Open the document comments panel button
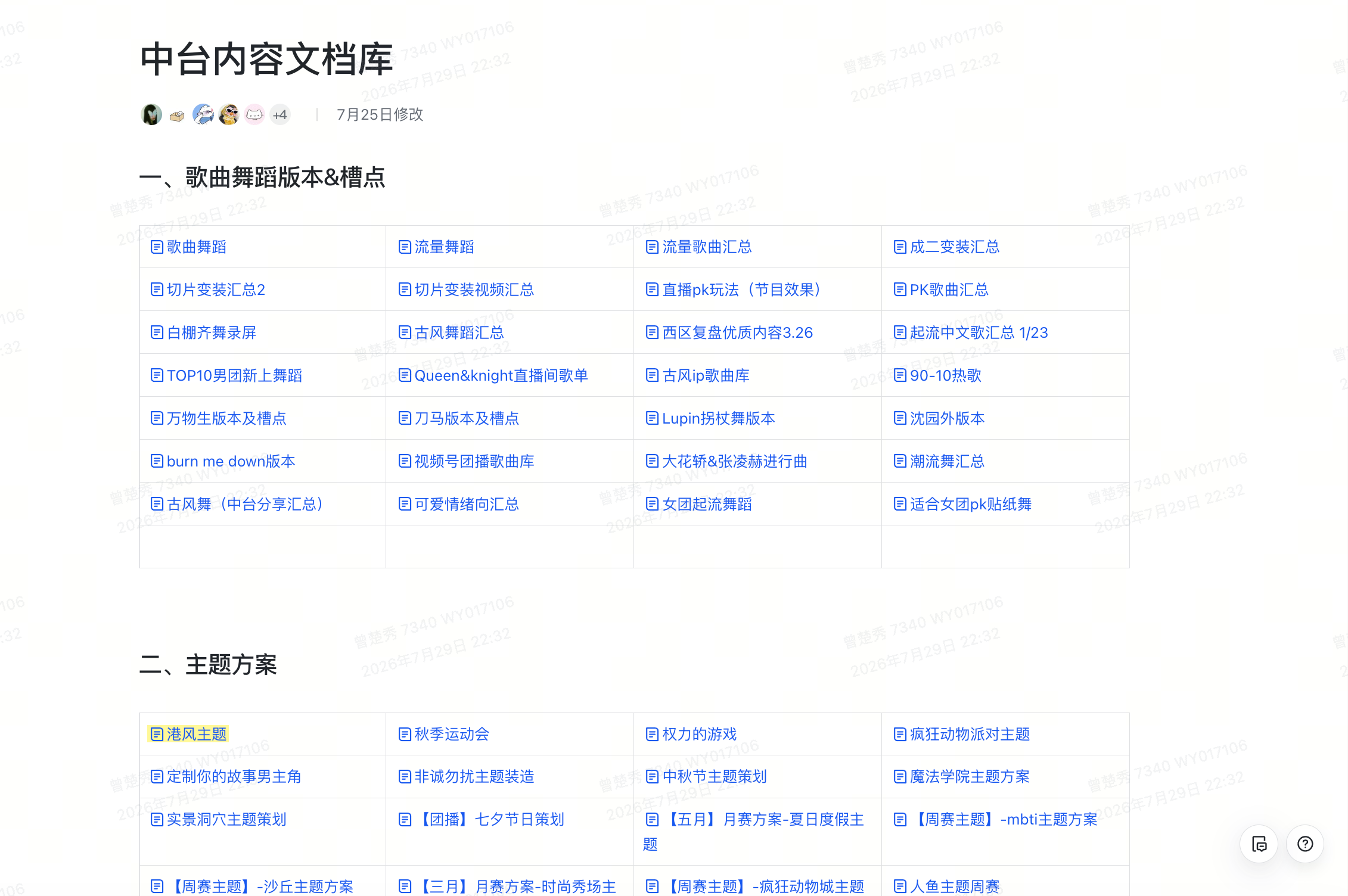 click(x=1259, y=844)
